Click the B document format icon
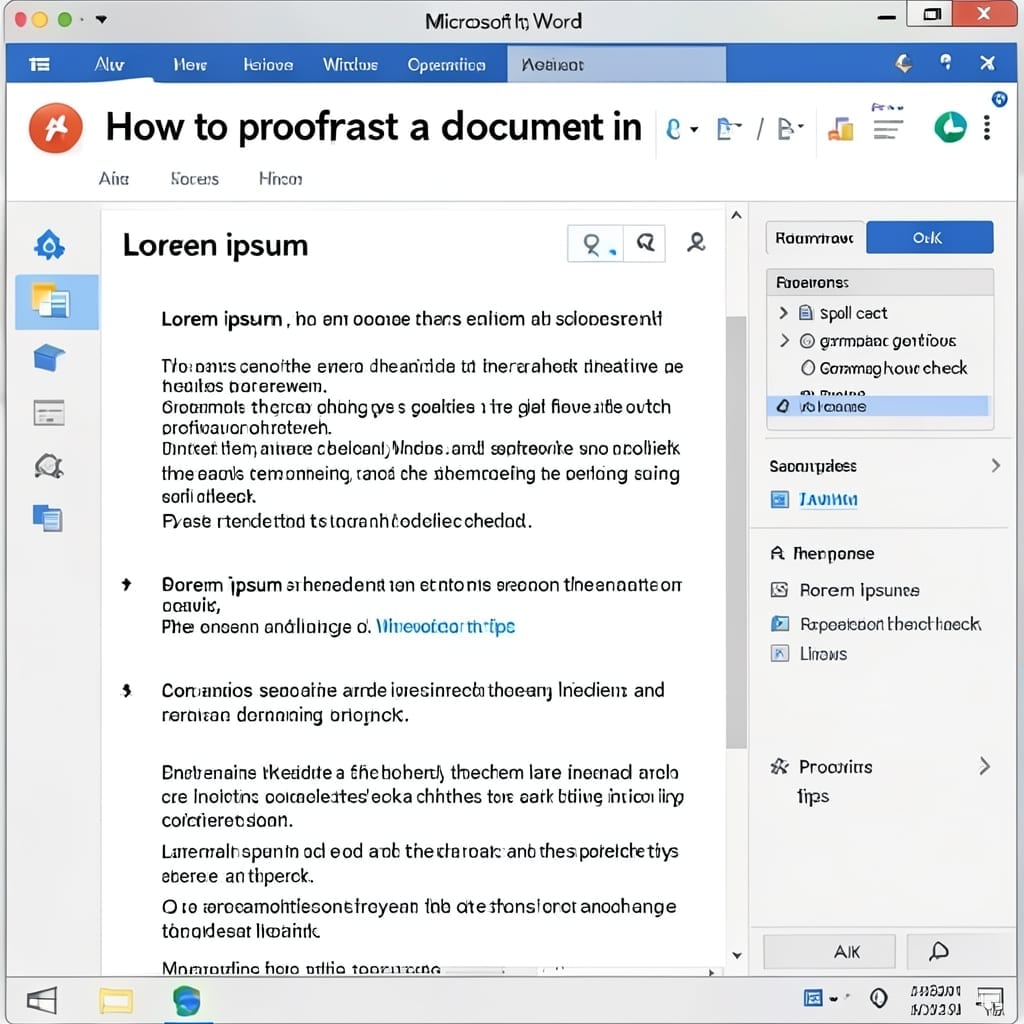Screen dimensions: 1024x1024 [790, 129]
